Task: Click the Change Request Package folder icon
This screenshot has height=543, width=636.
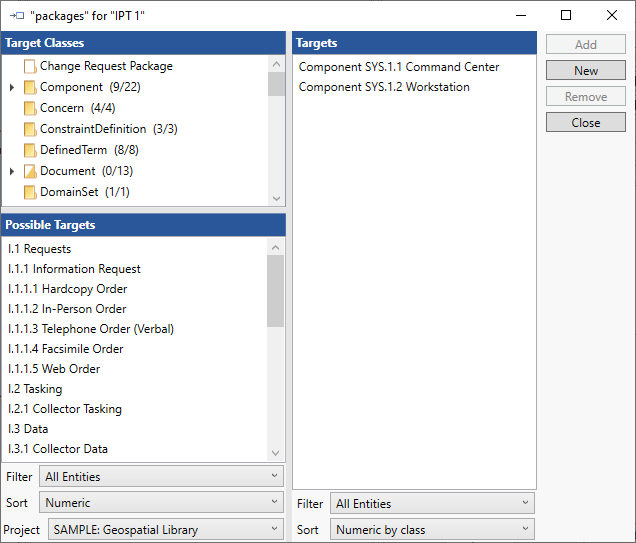Action: point(30,66)
